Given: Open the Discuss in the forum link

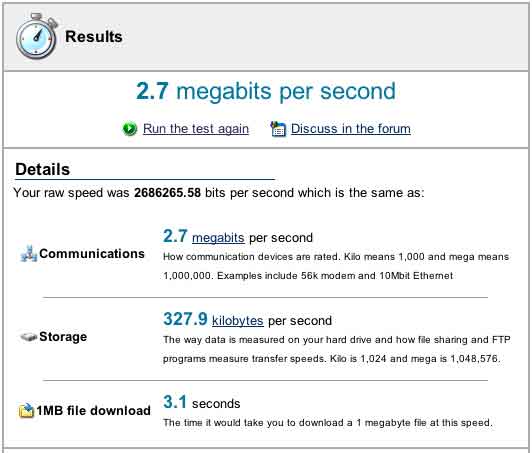Looking at the screenshot, I should 351,129.
